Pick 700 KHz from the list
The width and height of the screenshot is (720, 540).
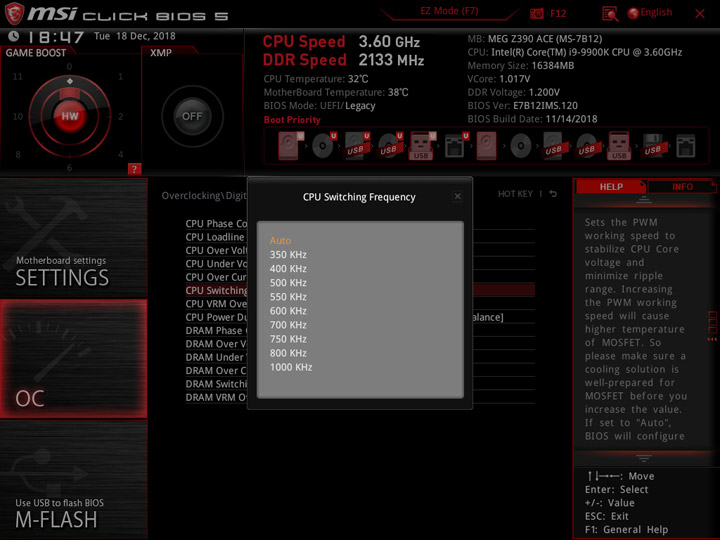coord(288,325)
